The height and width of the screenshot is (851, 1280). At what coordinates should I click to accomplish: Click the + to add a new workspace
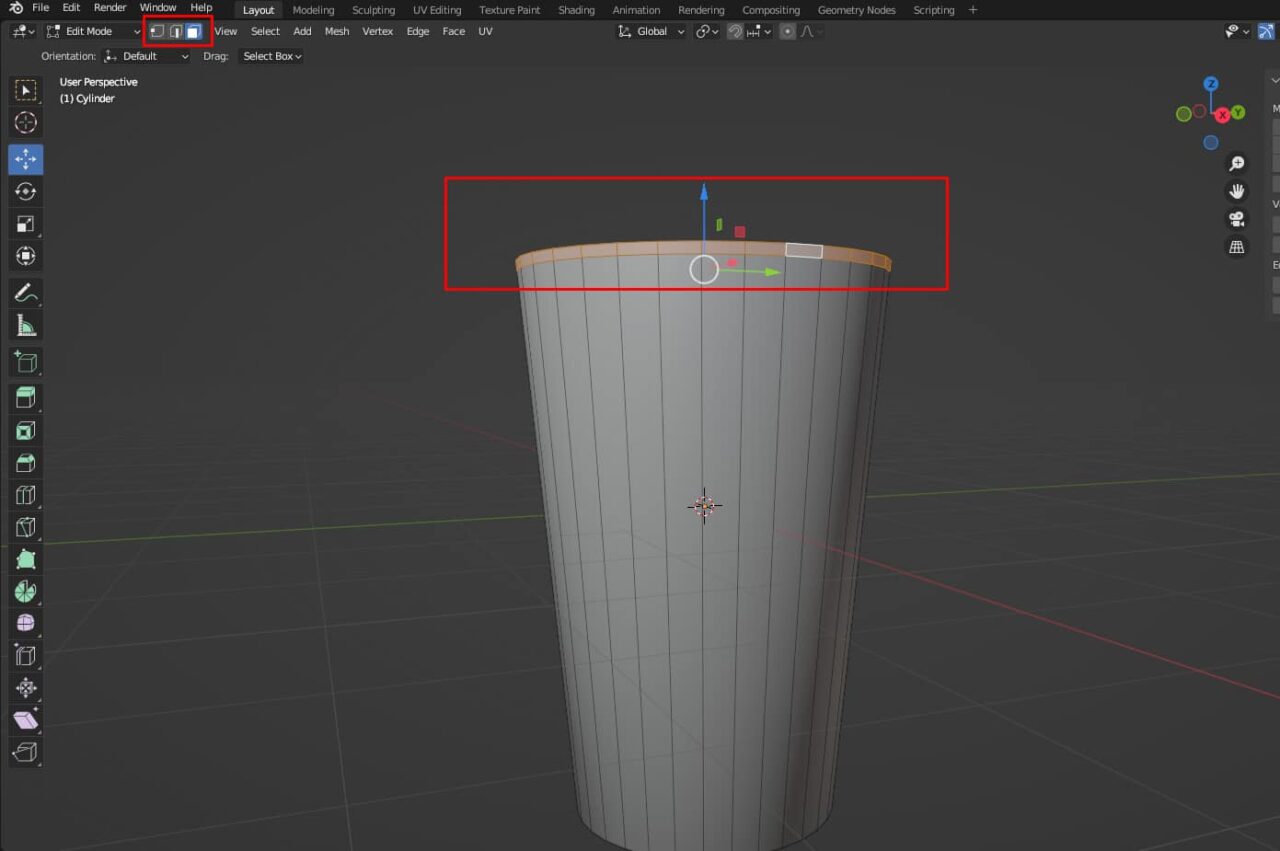972,10
